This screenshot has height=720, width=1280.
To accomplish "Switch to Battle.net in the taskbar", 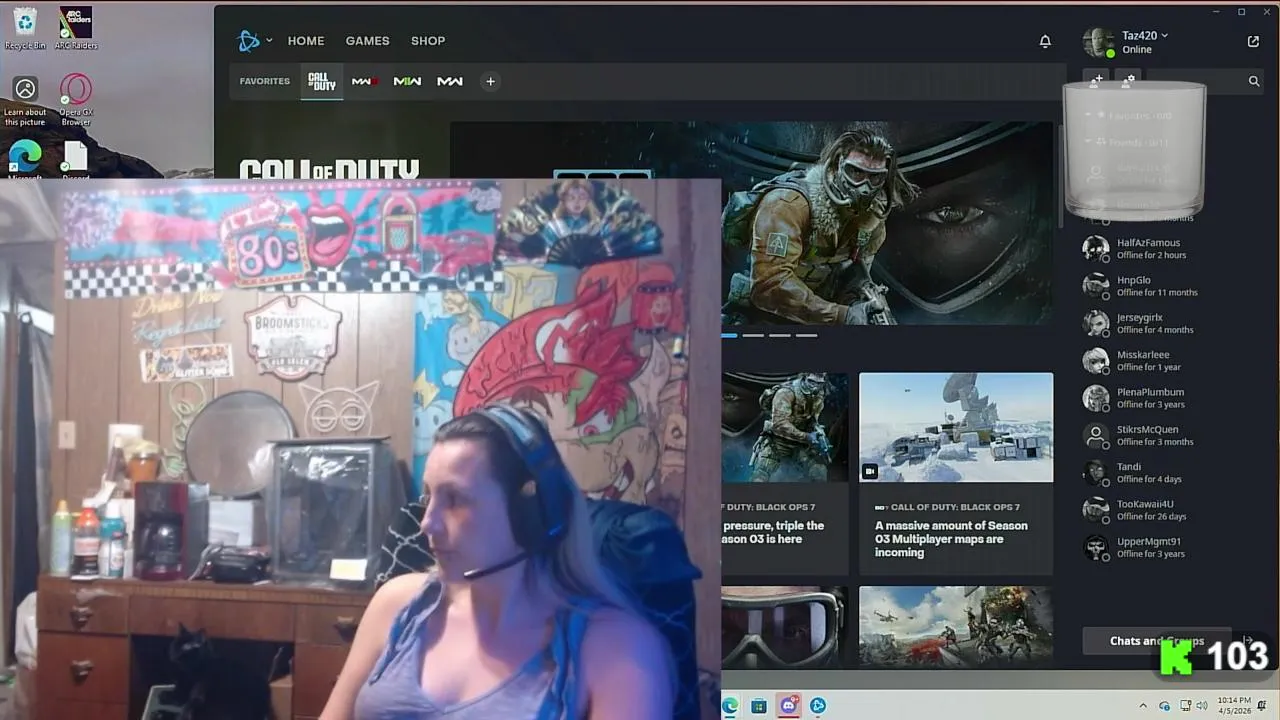I will [x=818, y=706].
